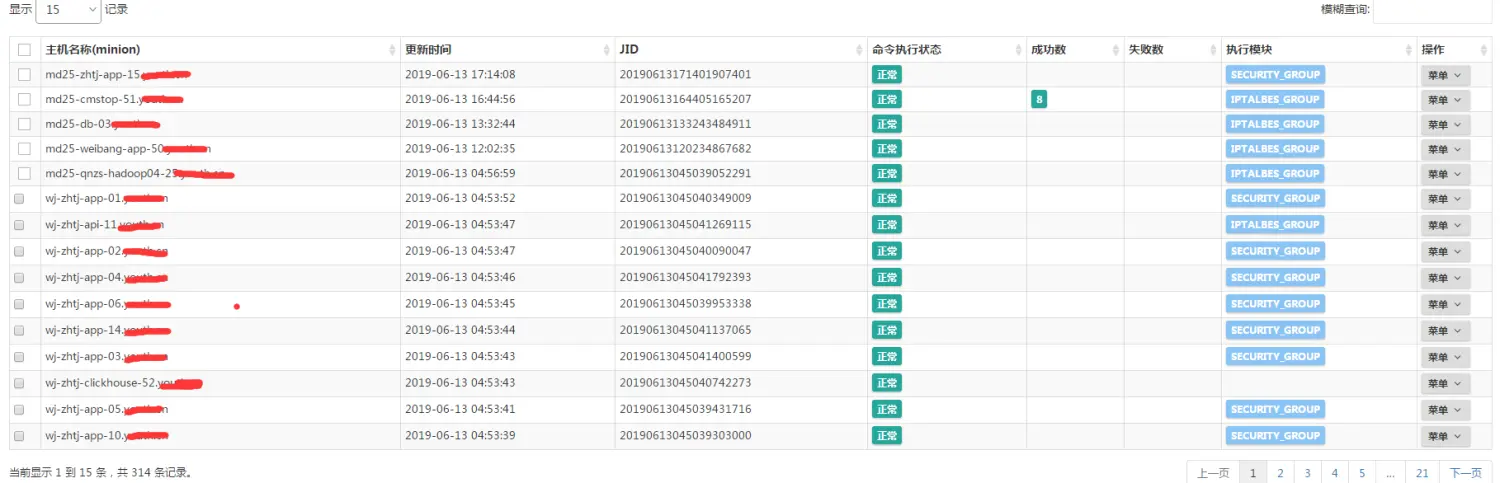
Task: Click JID 20190613045039303000
Action: coord(685,436)
